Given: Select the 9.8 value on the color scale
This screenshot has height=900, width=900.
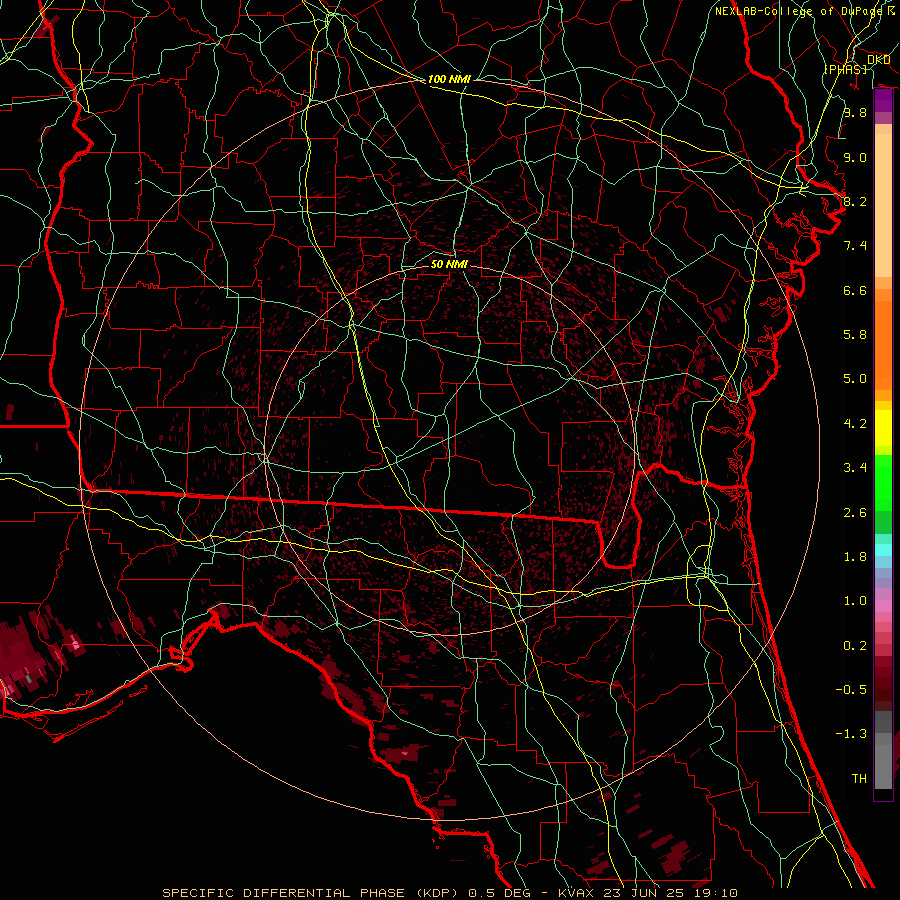Looking at the screenshot, I should [855, 112].
